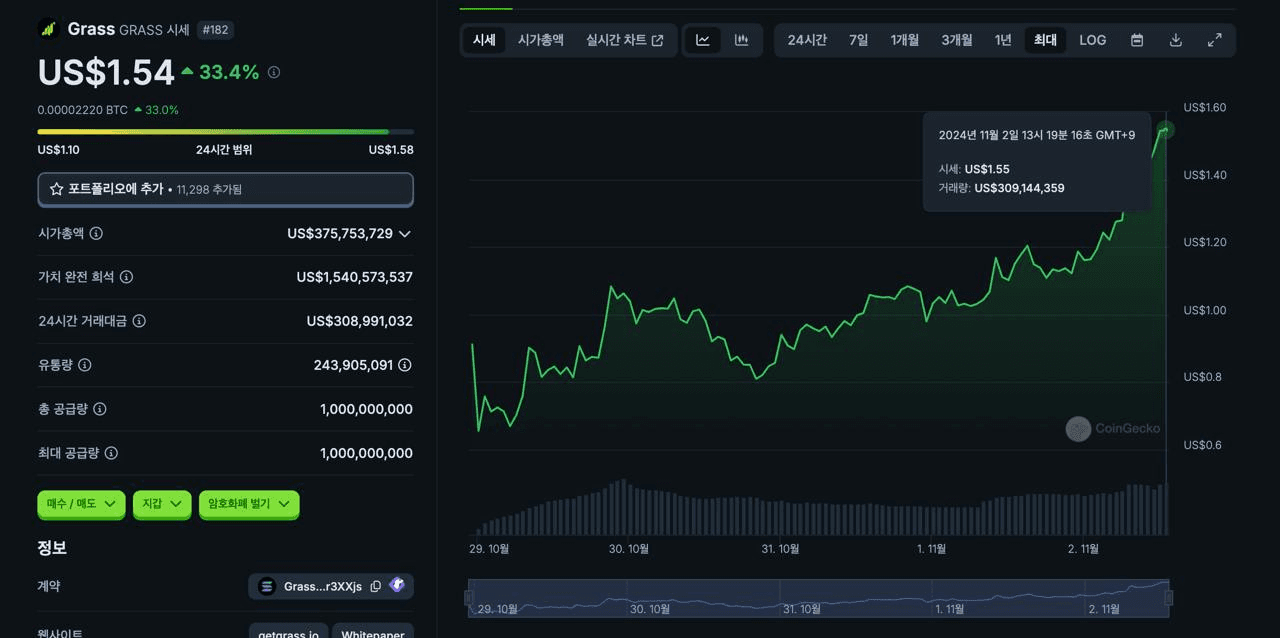
Task: Show info tooltip next to 유통량 label
Action: point(85,365)
